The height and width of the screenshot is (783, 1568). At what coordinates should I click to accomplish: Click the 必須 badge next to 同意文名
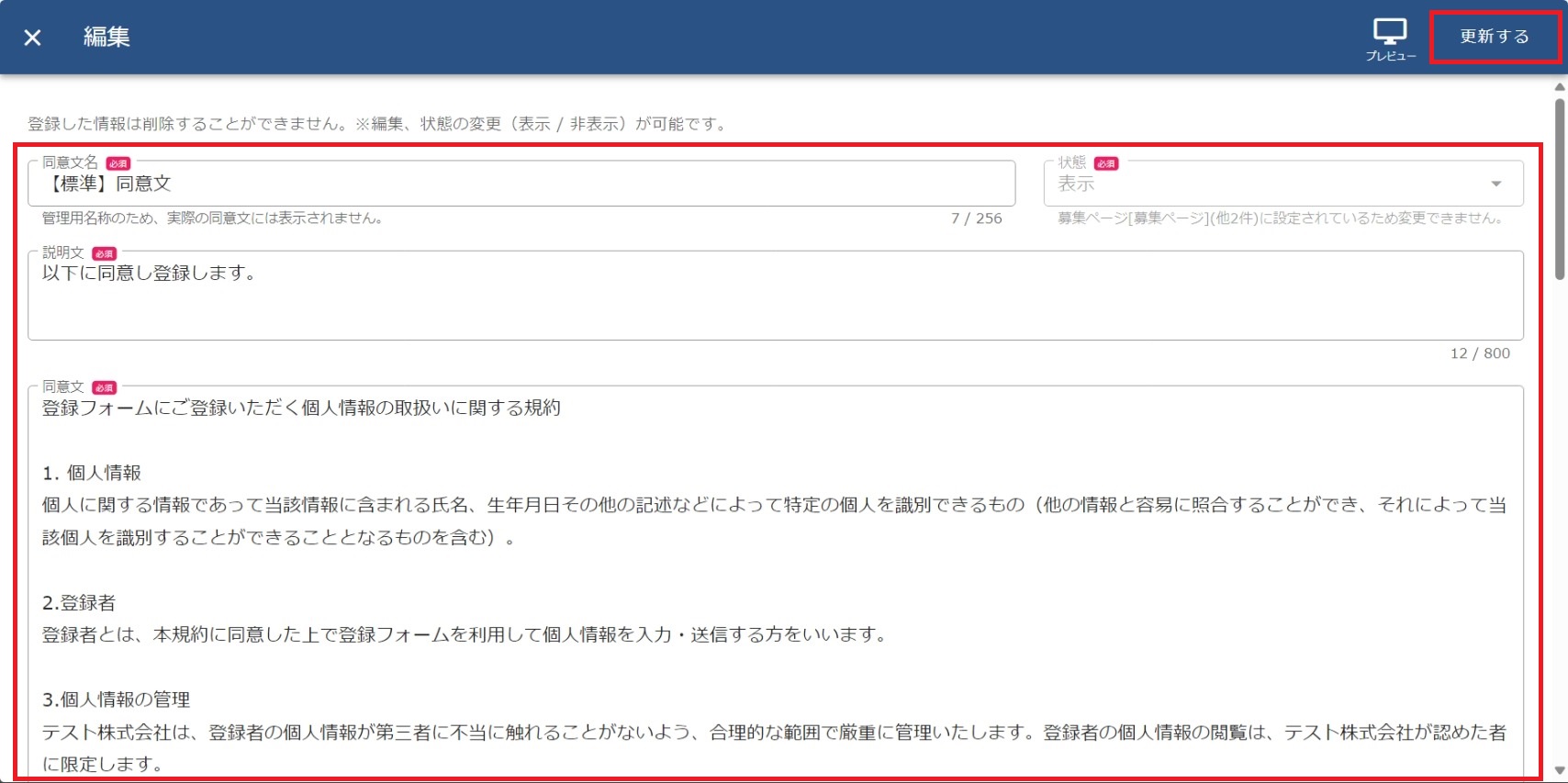(x=118, y=163)
